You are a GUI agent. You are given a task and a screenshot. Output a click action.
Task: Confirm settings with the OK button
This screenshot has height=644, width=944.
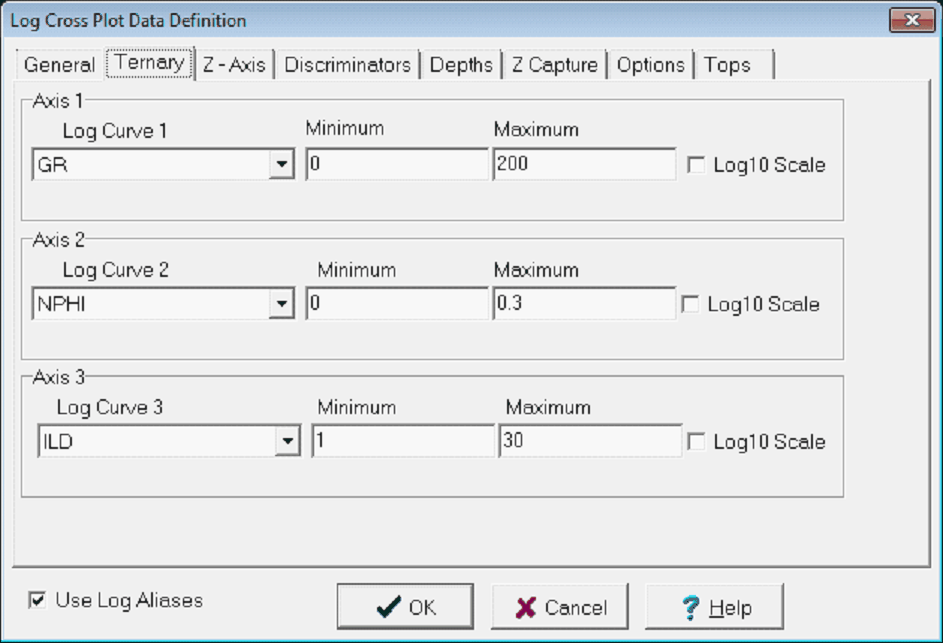(404, 605)
